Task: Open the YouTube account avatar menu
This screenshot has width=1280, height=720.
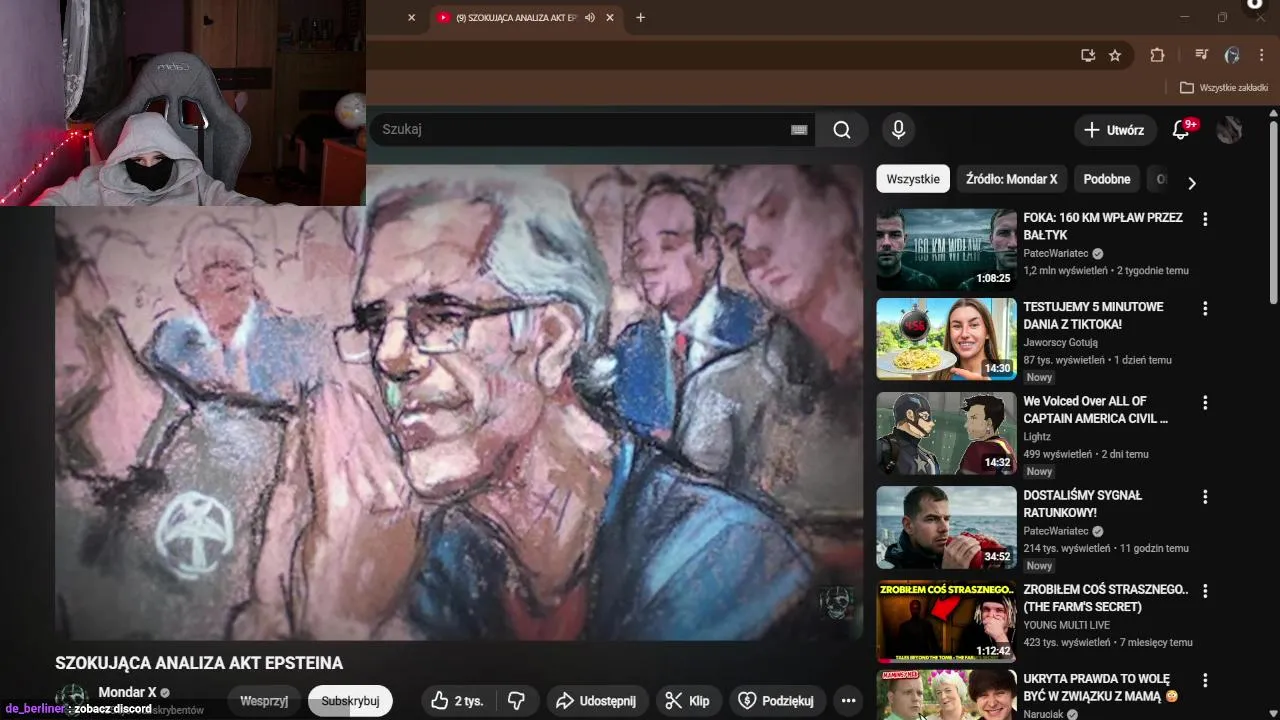Action: click(1229, 130)
